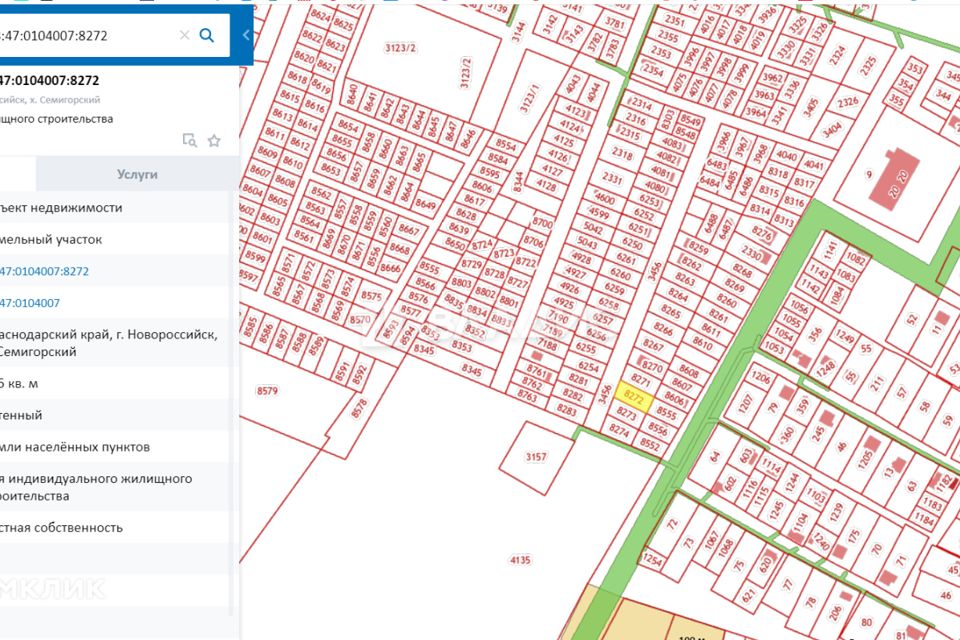Click the information tab left of Услуги
The image size is (960, 640).
17,174
